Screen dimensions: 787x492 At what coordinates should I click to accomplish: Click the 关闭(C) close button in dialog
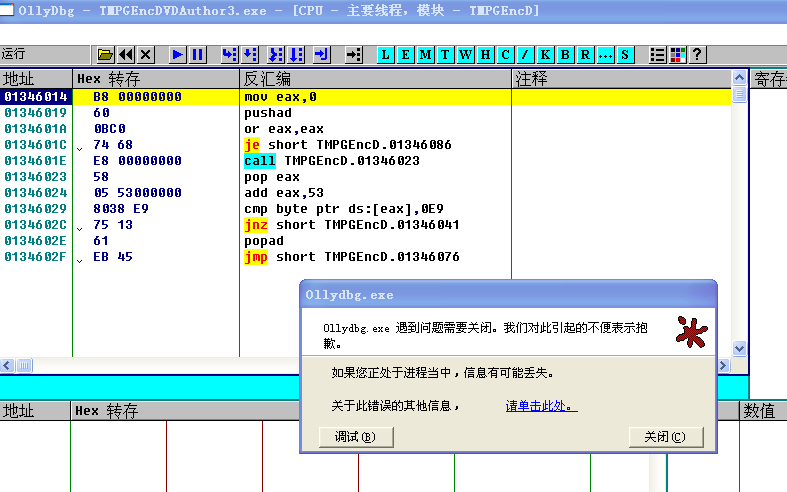pyautogui.click(x=666, y=437)
